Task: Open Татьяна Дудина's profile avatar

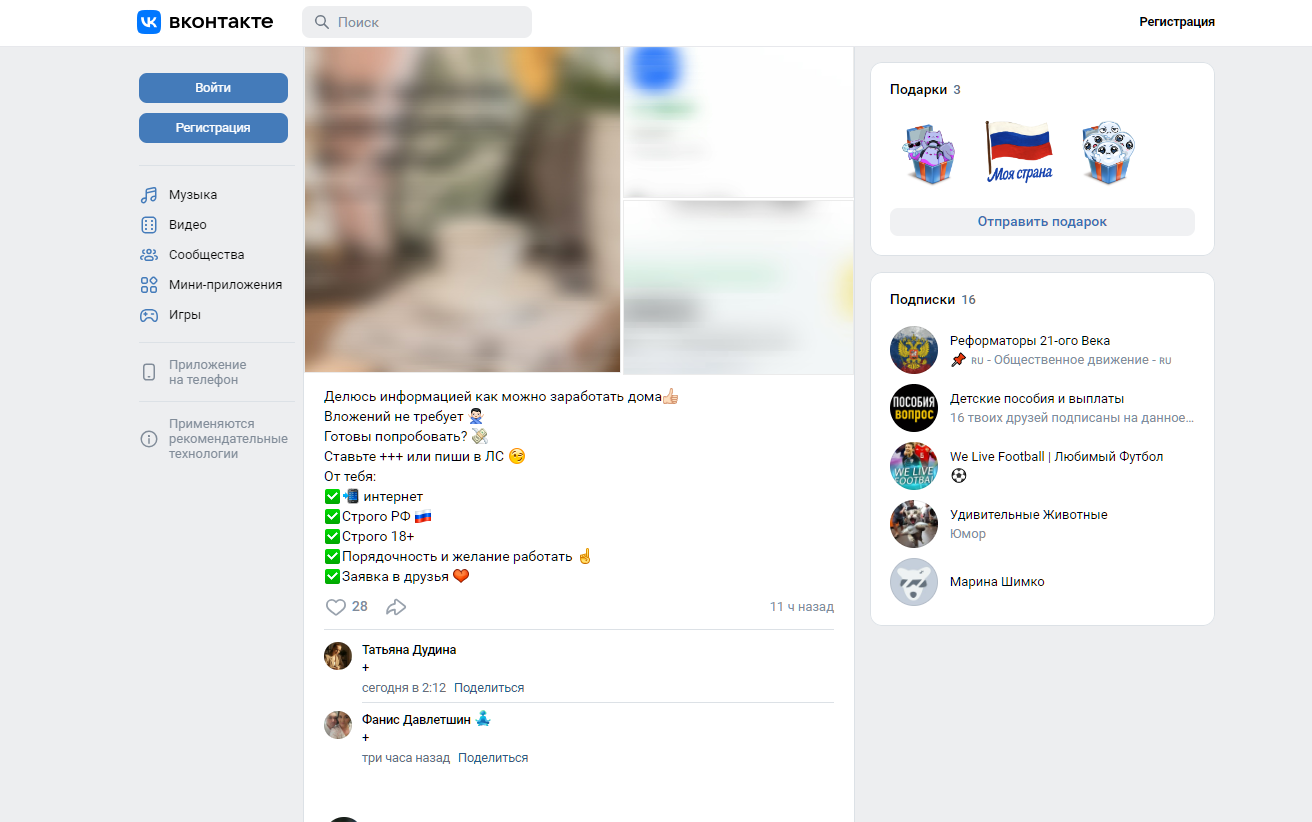Action: point(338,656)
